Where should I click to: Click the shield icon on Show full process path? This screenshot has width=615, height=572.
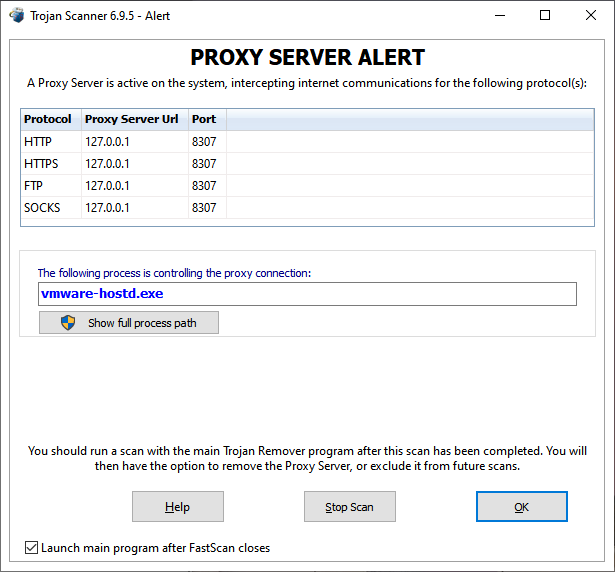point(68,323)
